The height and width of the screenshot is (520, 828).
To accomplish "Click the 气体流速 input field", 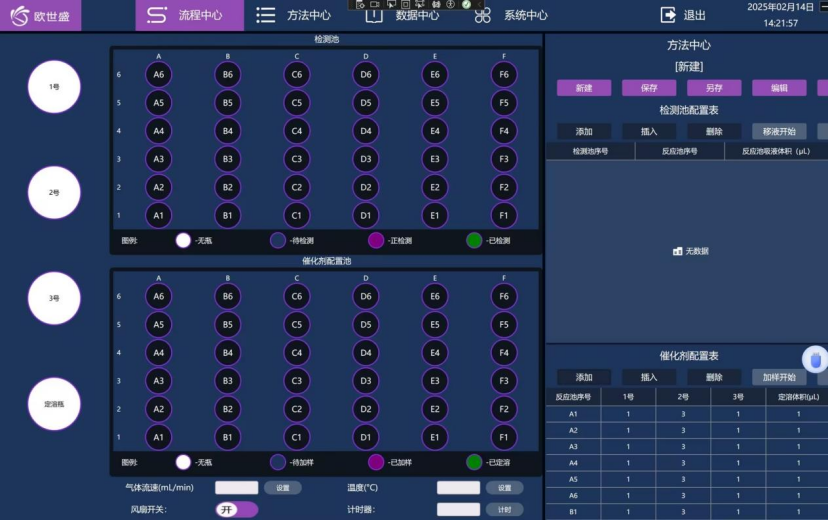I will pos(236,488).
